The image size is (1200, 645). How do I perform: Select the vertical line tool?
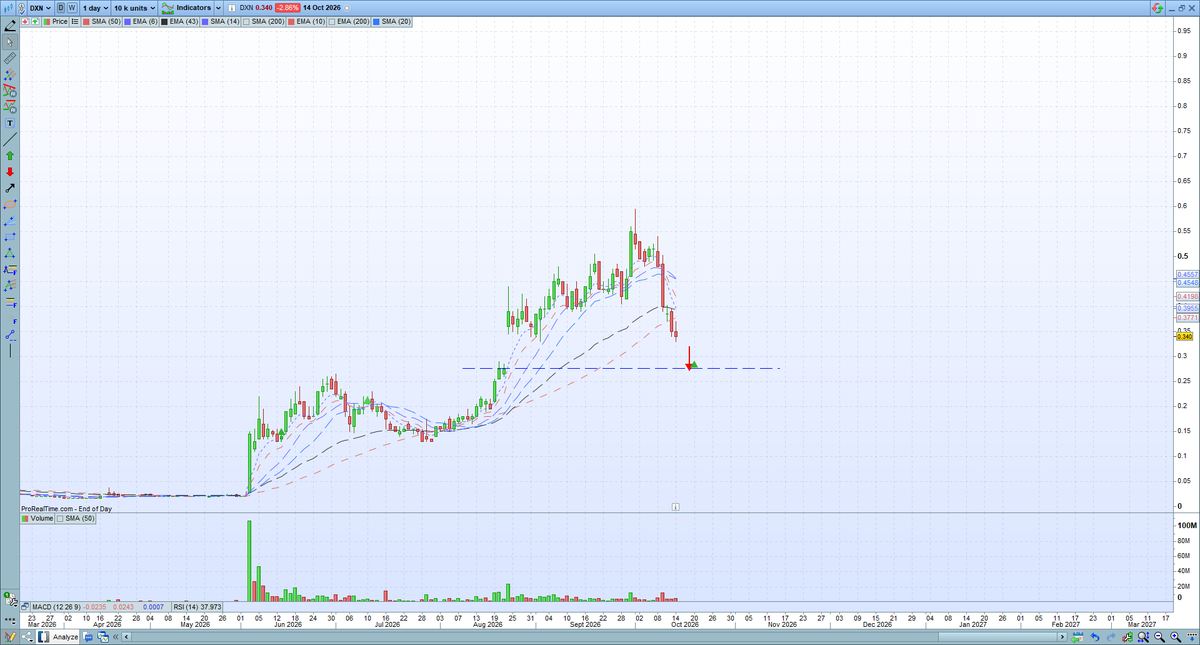[10, 349]
